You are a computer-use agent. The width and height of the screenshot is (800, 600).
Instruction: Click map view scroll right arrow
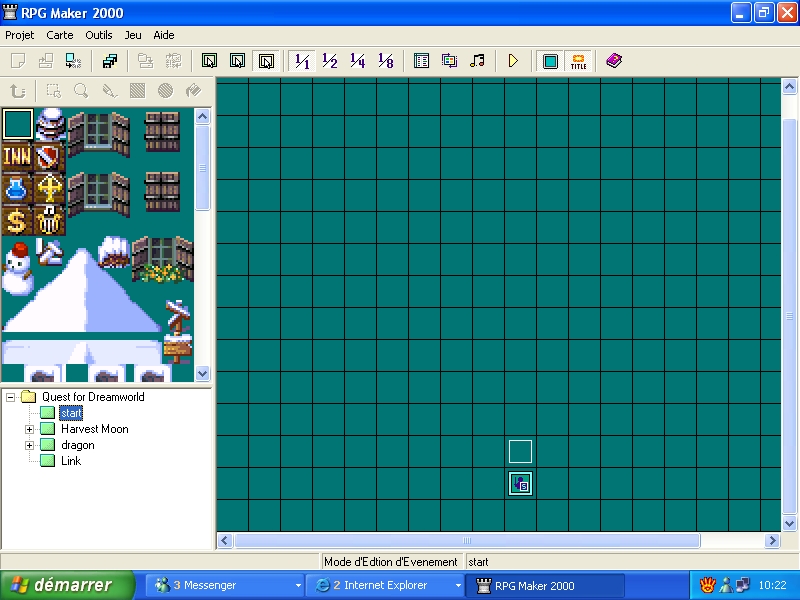772,540
